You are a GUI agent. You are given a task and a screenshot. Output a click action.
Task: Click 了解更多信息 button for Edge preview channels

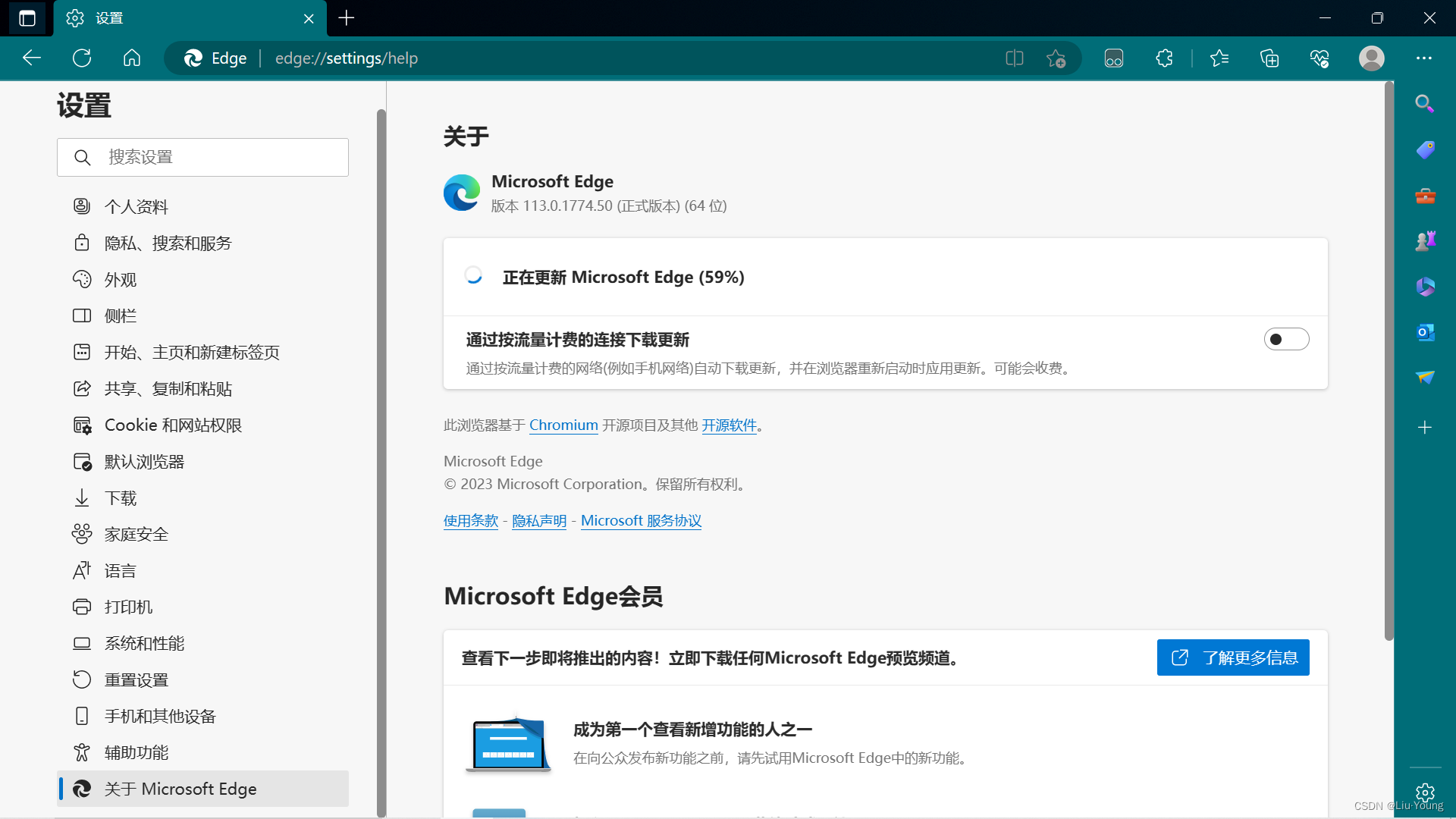click(x=1233, y=657)
